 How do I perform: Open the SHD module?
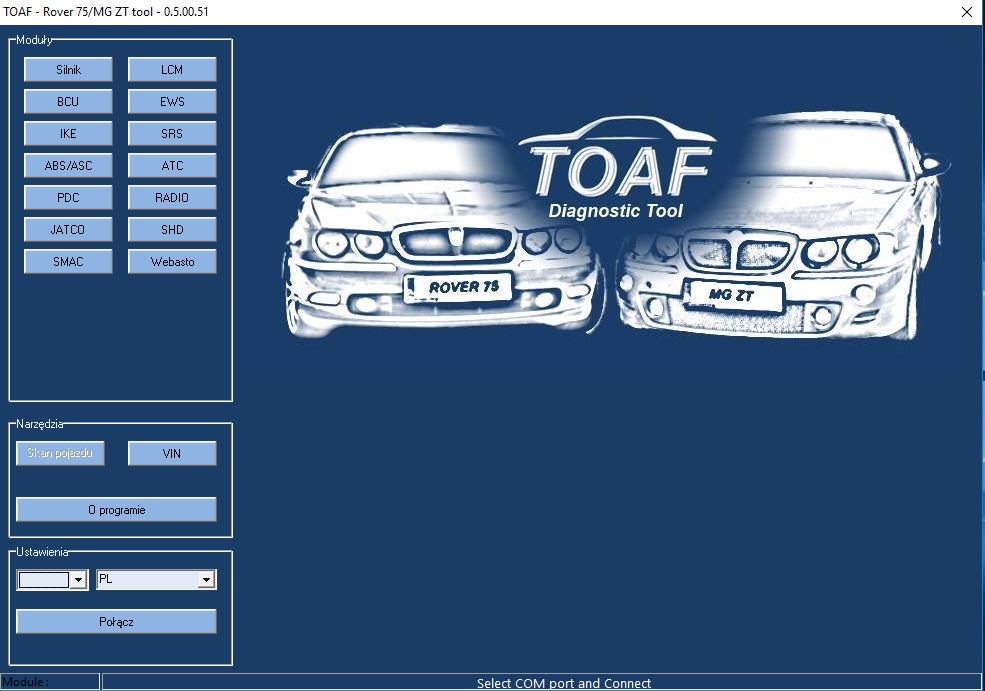point(172,230)
